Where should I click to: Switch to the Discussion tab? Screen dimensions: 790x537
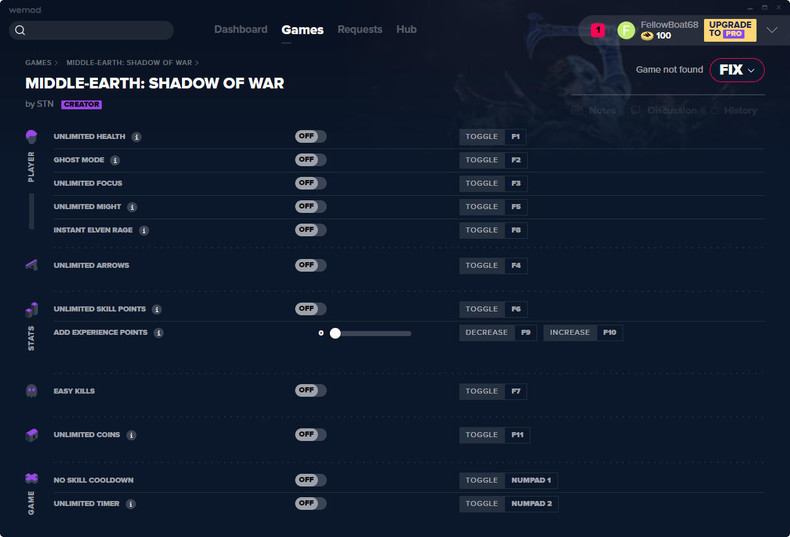[x=664, y=110]
